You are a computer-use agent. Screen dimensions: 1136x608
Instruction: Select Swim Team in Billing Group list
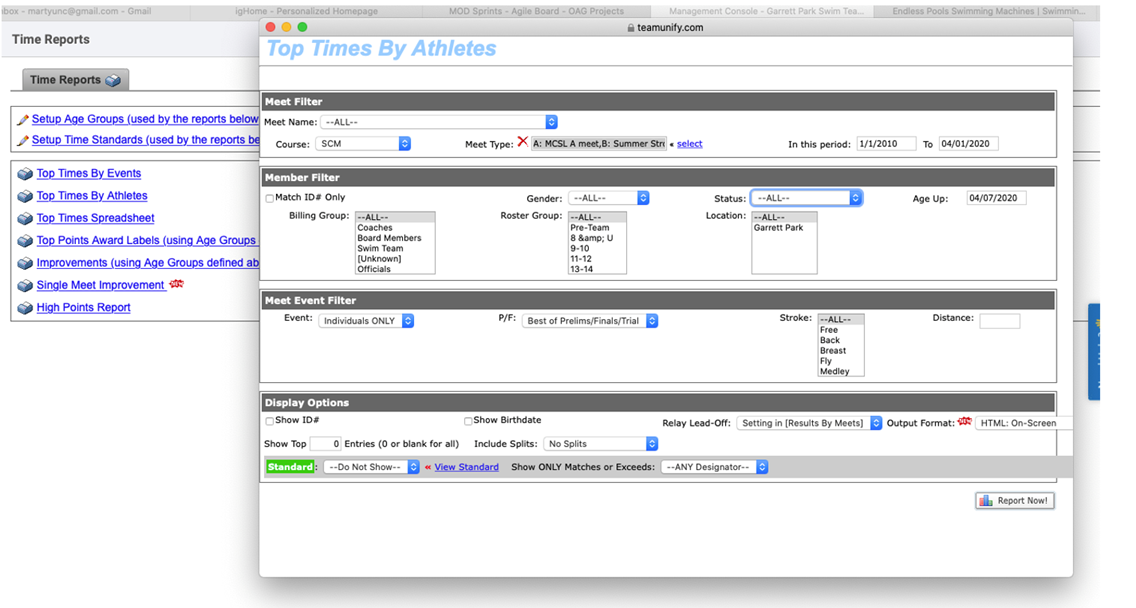pos(395,248)
